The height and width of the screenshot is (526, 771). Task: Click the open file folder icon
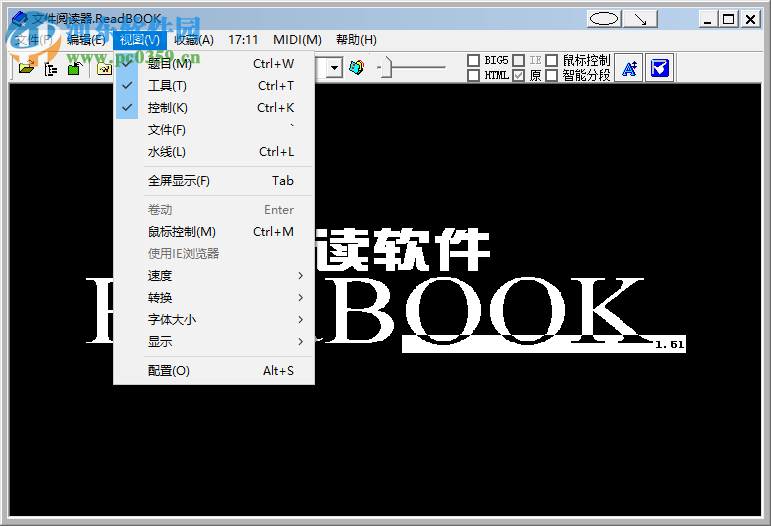point(27,68)
